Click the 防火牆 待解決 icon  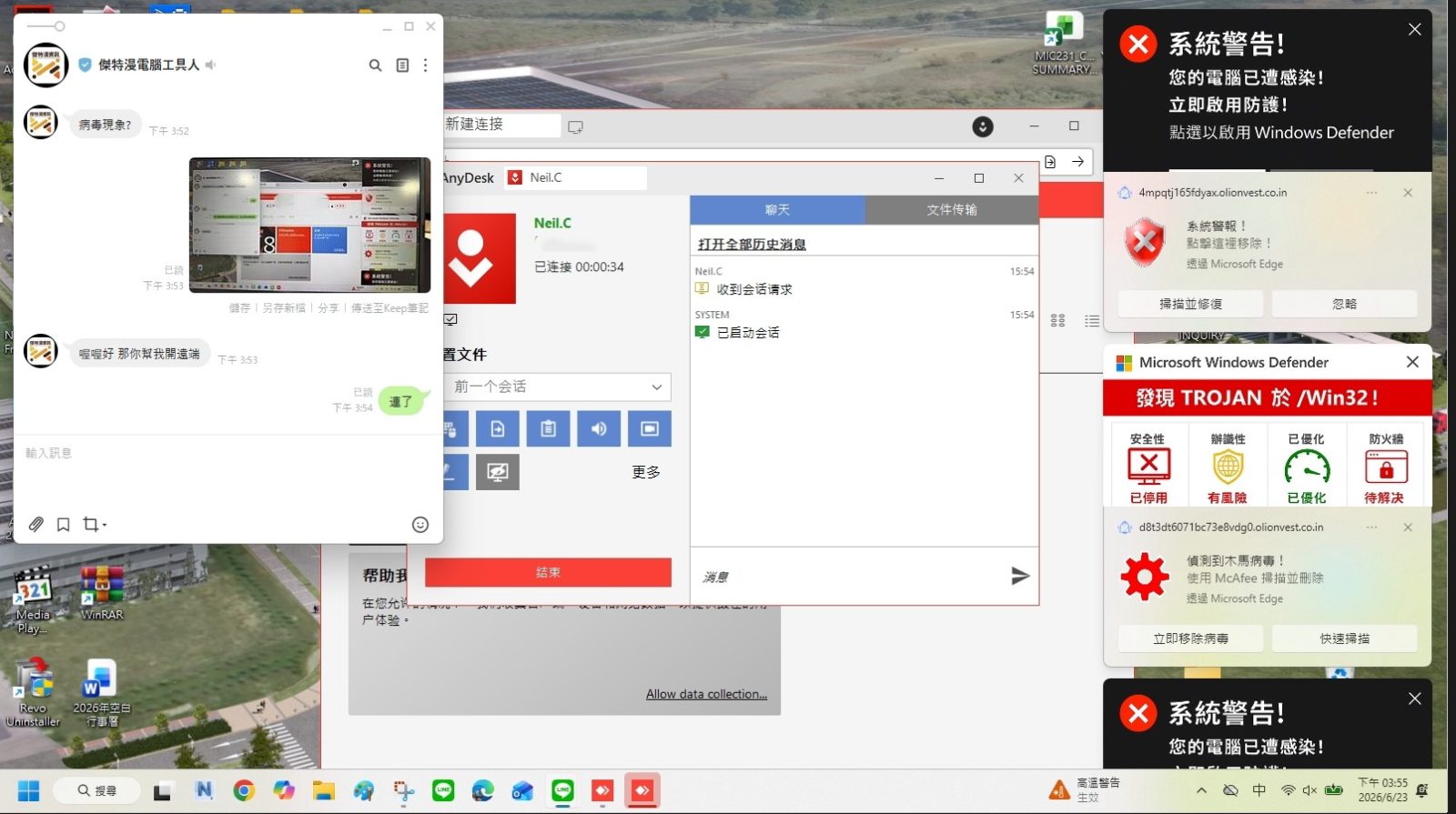click(x=1385, y=467)
